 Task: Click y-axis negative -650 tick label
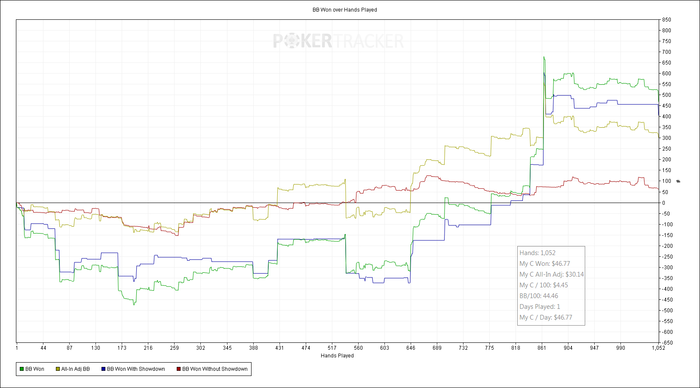pos(667,343)
